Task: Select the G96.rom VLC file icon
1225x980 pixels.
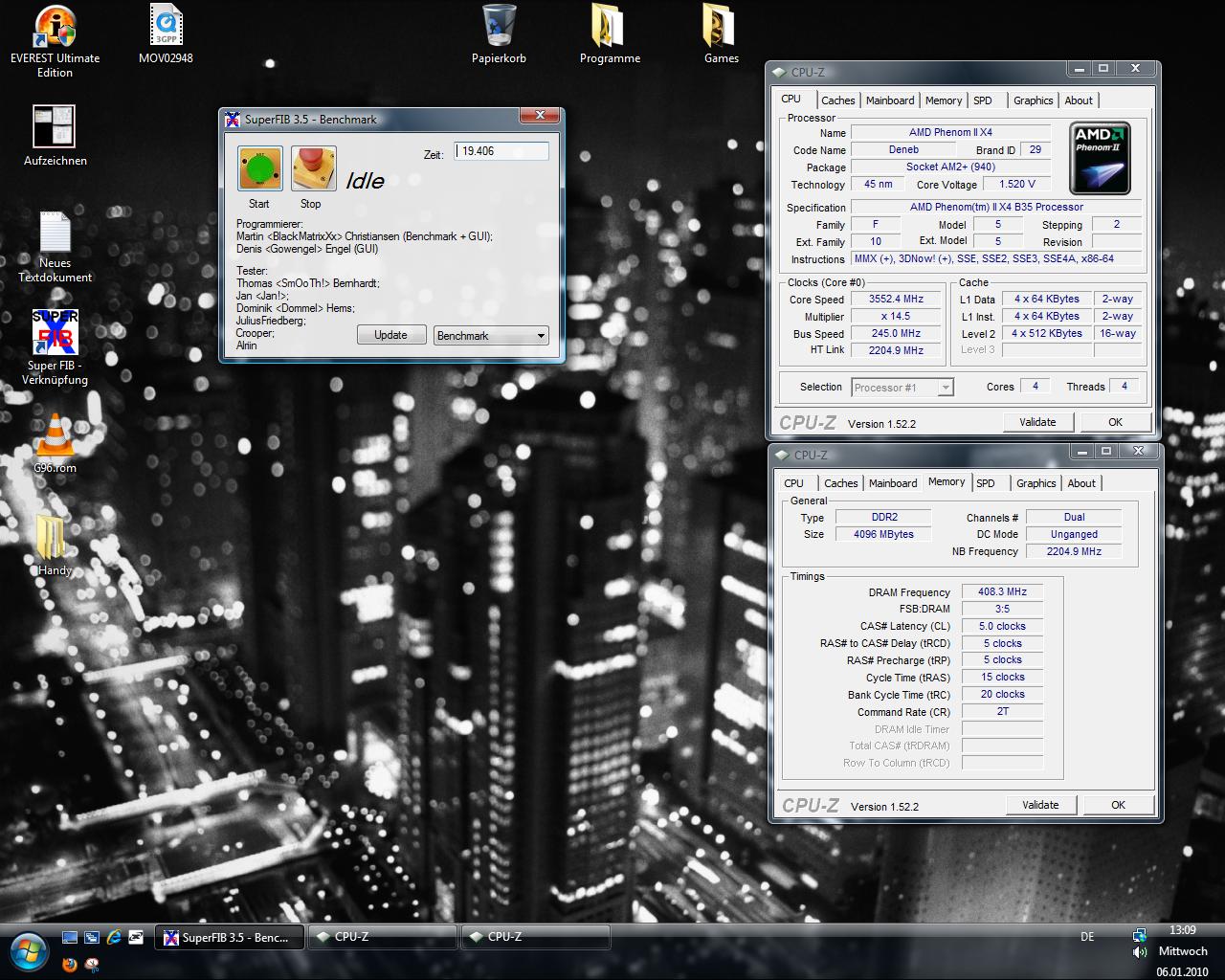Action: point(55,442)
